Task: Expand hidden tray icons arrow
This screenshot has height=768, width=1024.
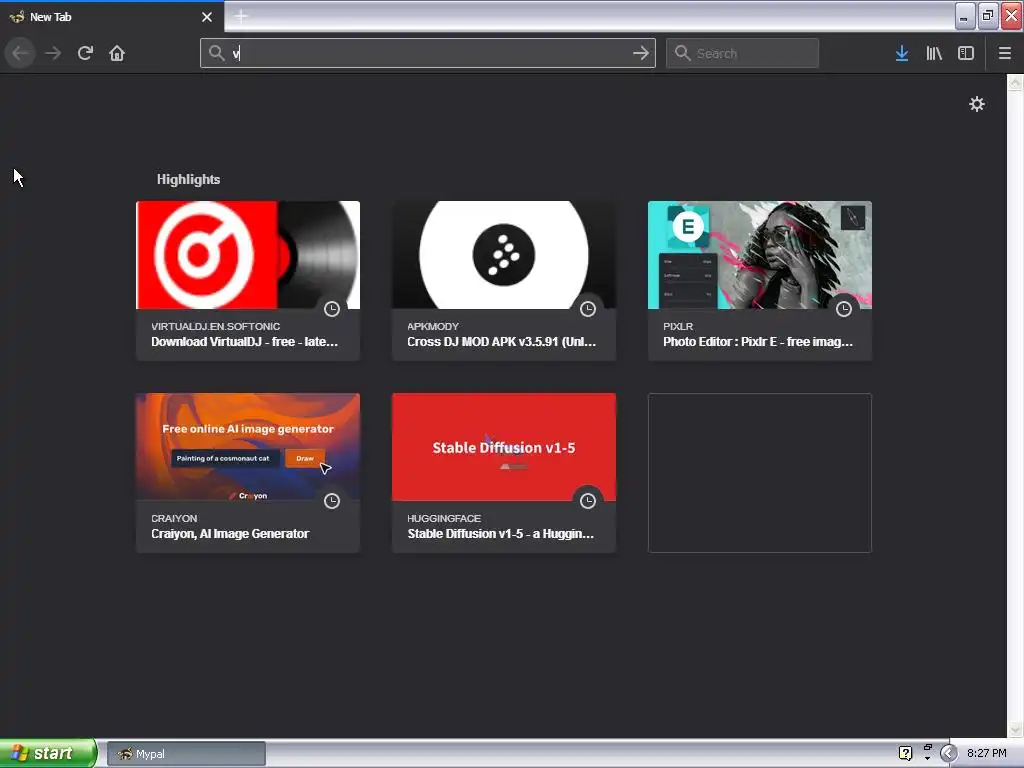Action: click(x=948, y=753)
